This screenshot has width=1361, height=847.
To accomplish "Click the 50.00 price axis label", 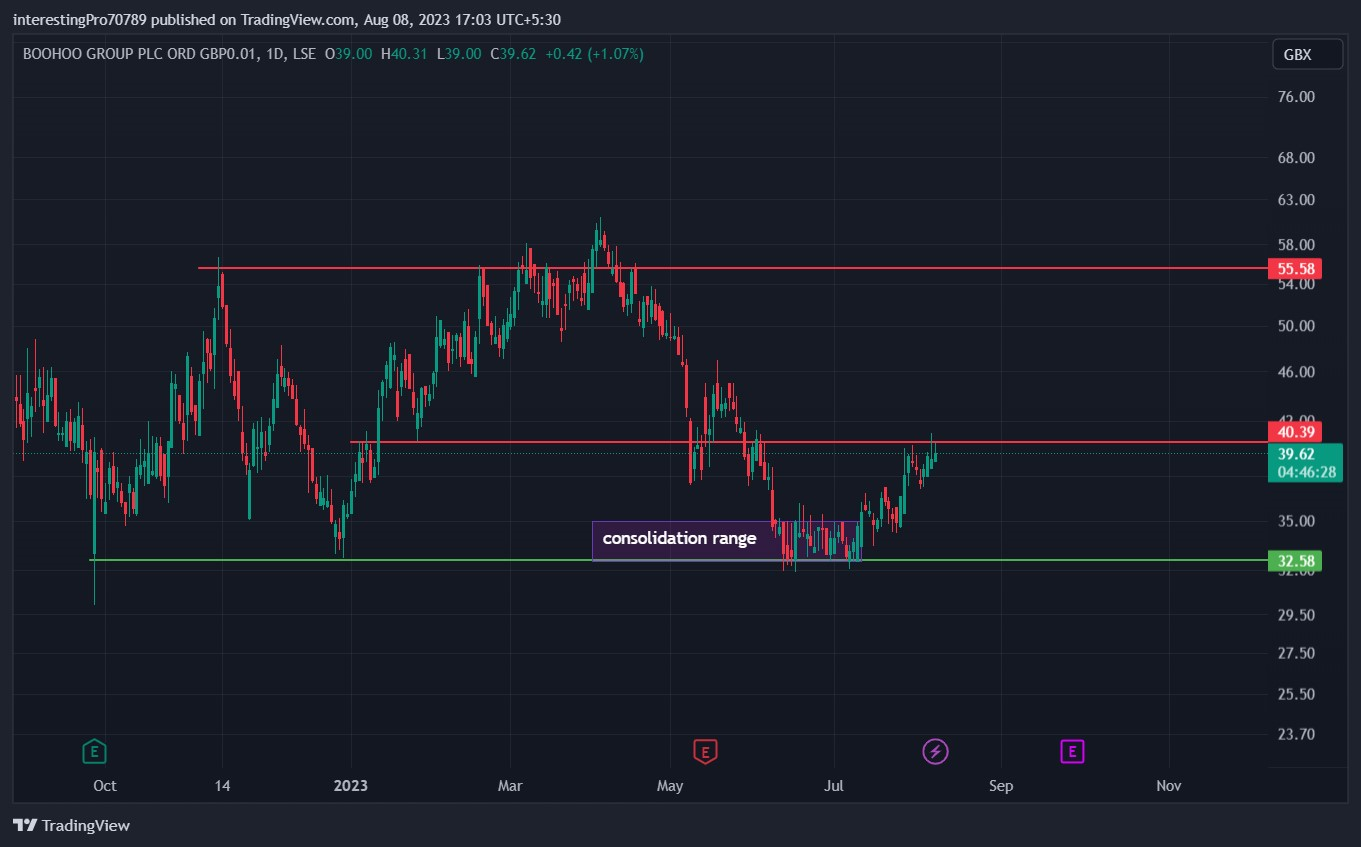I will click(x=1297, y=326).
